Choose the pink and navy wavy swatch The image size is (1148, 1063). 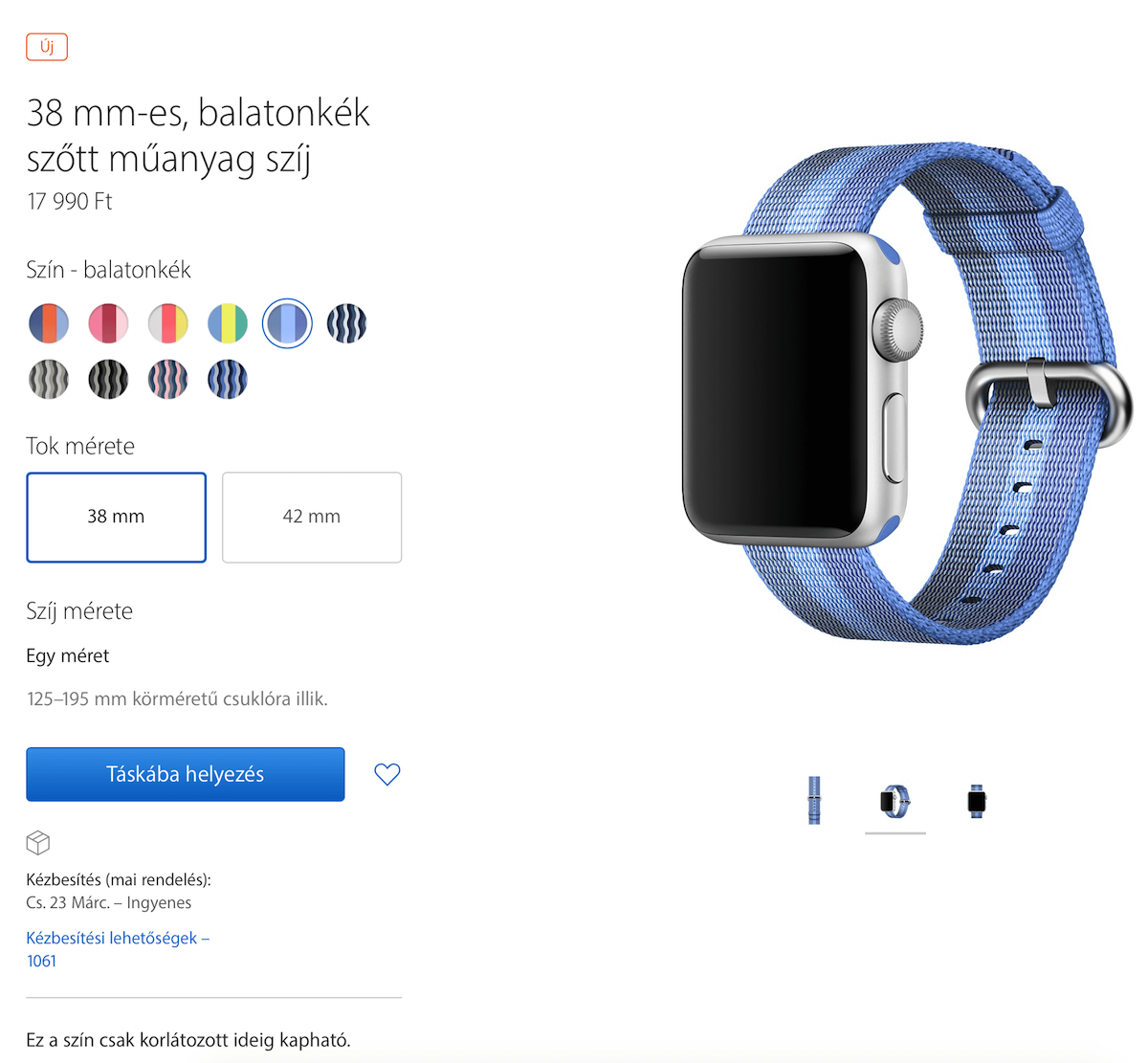click(x=168, y=379)
